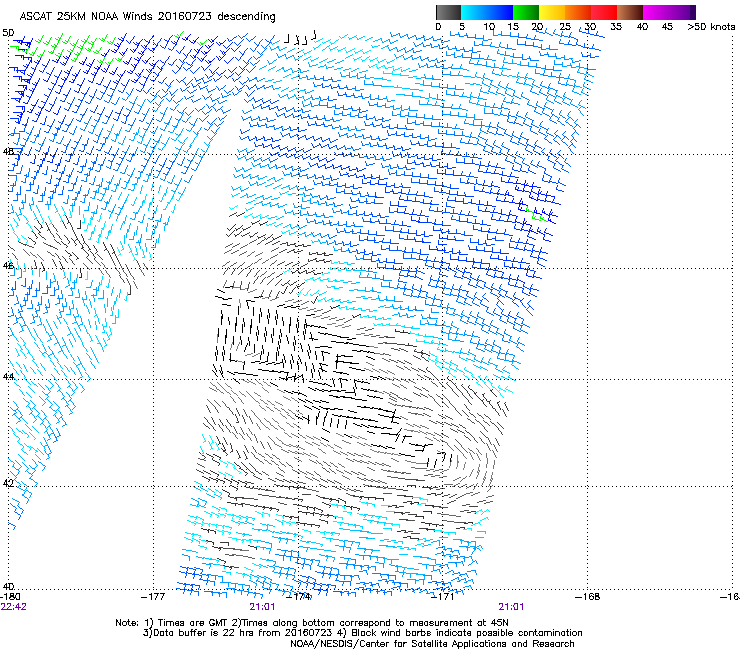This screenshot has width=740, height=650.
Task: Click the "40" knots tick label under color bar
Action: (642, 26)
